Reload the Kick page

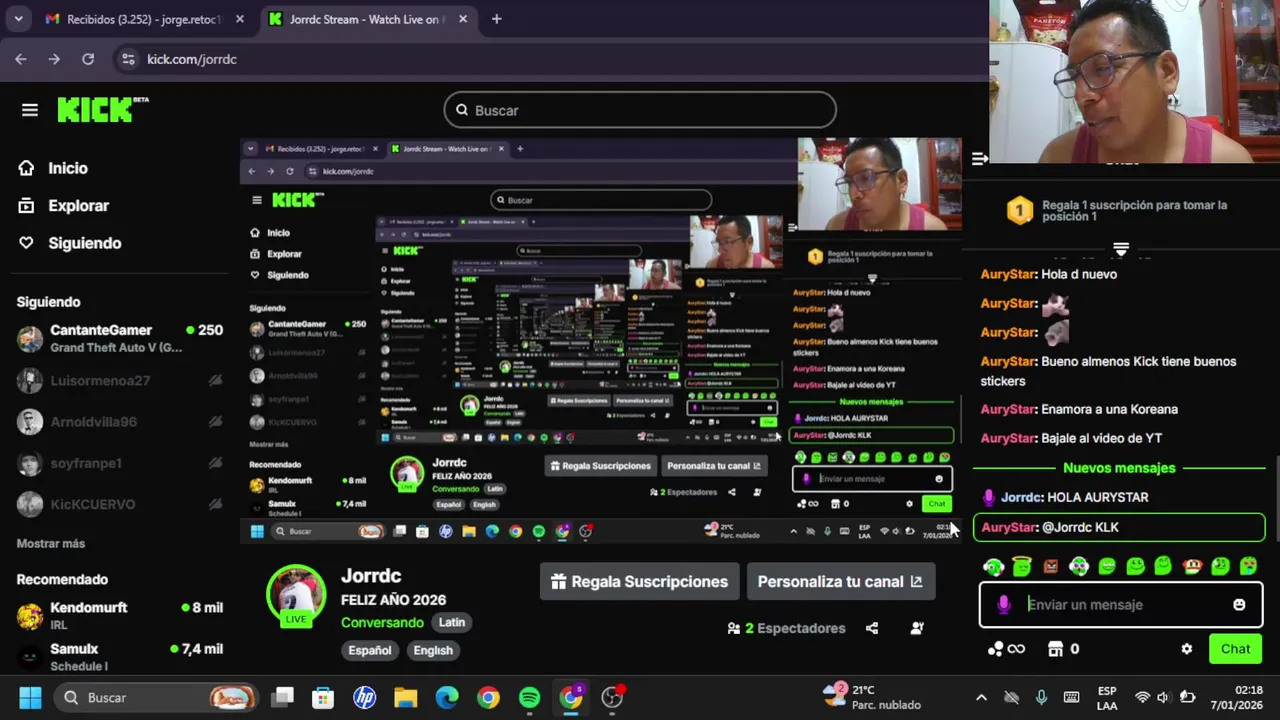pos(88,59)
